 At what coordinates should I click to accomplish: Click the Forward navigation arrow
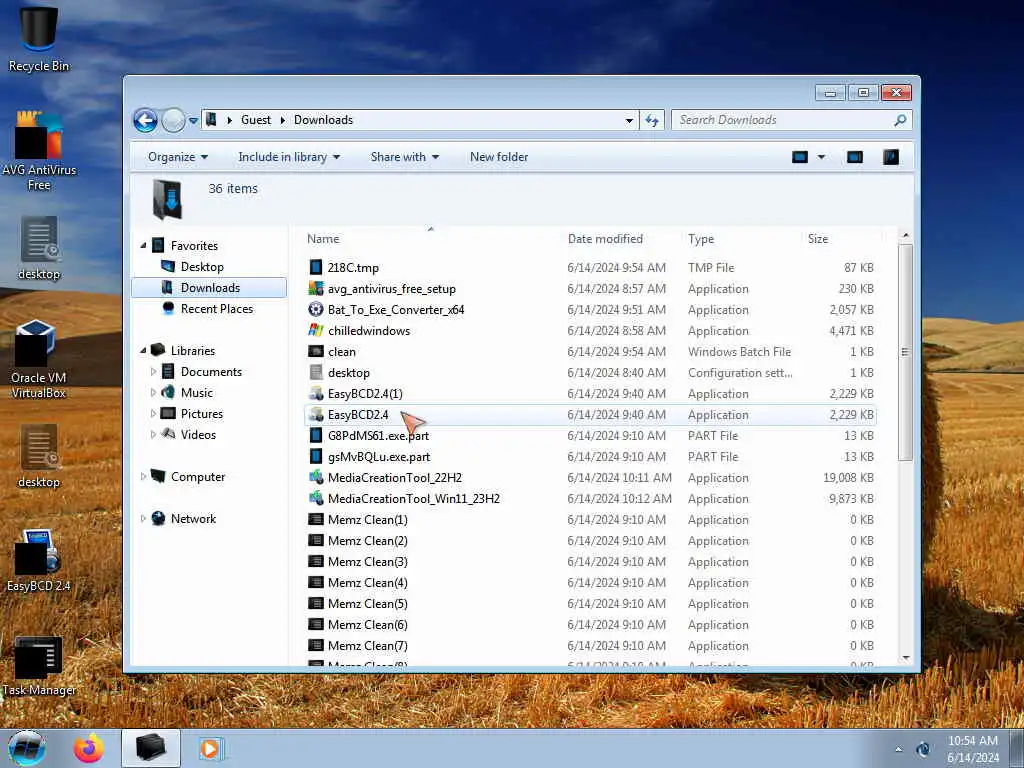tap(173, 120)
